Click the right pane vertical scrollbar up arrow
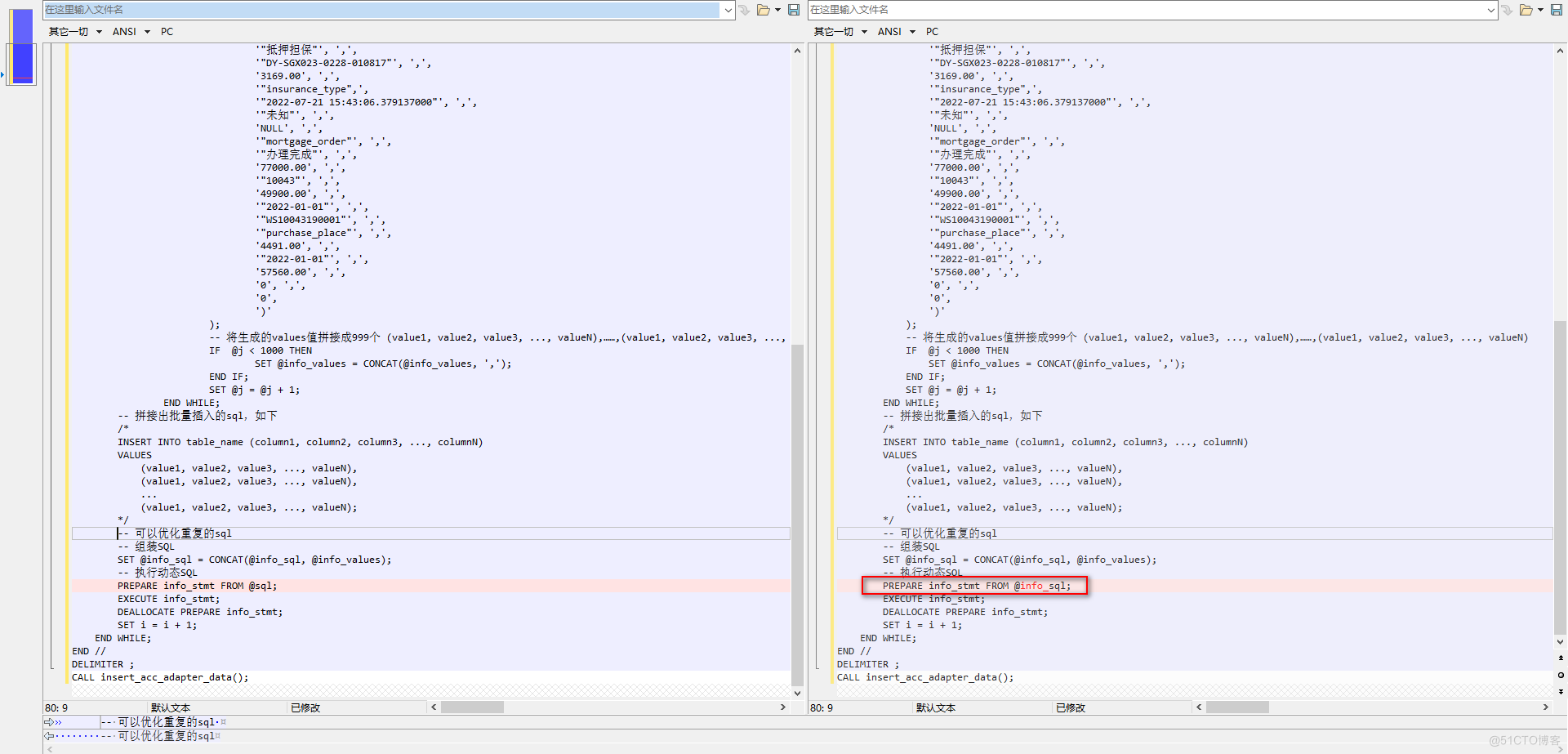The height and width of the screenshot is (754, 1568). click(1560, 51)
